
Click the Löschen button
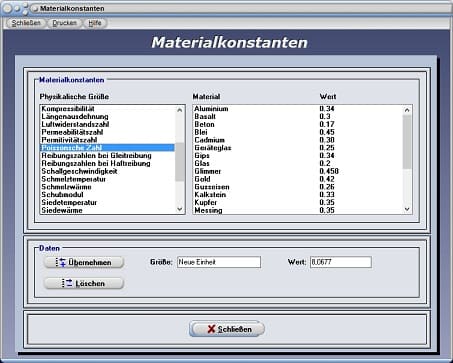(84, 283)
